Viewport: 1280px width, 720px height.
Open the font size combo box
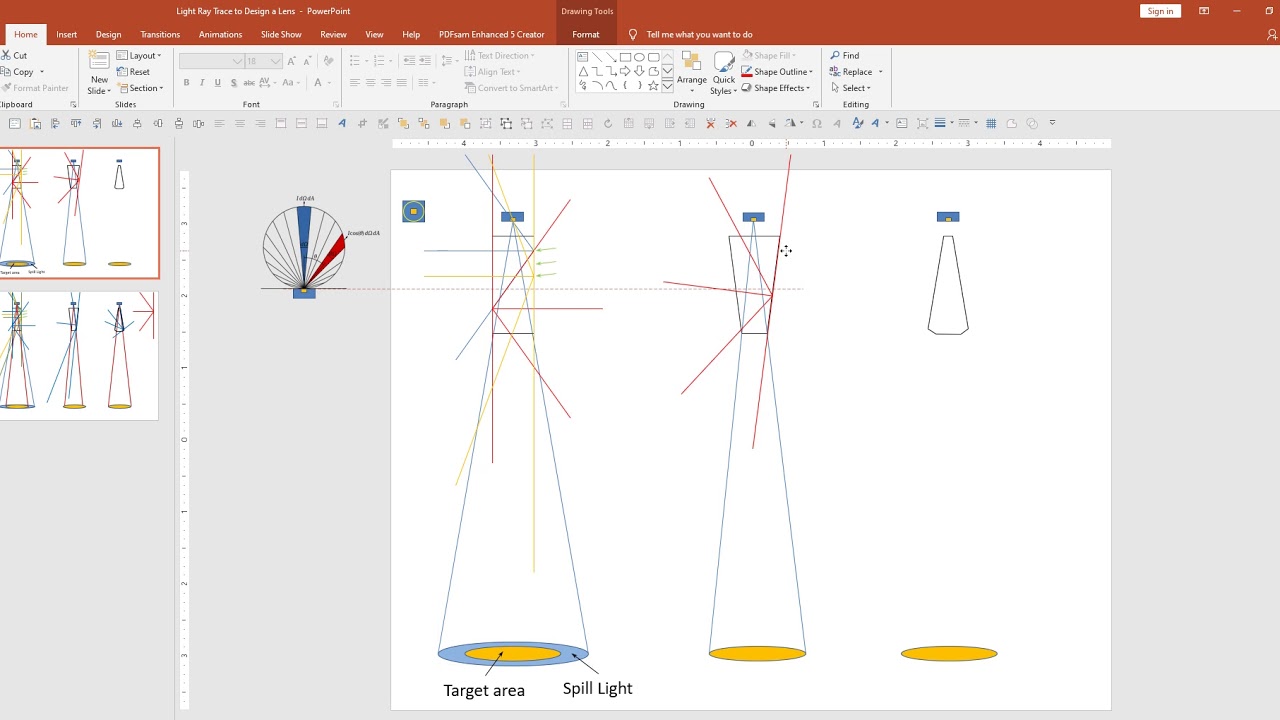click(263, 61)
